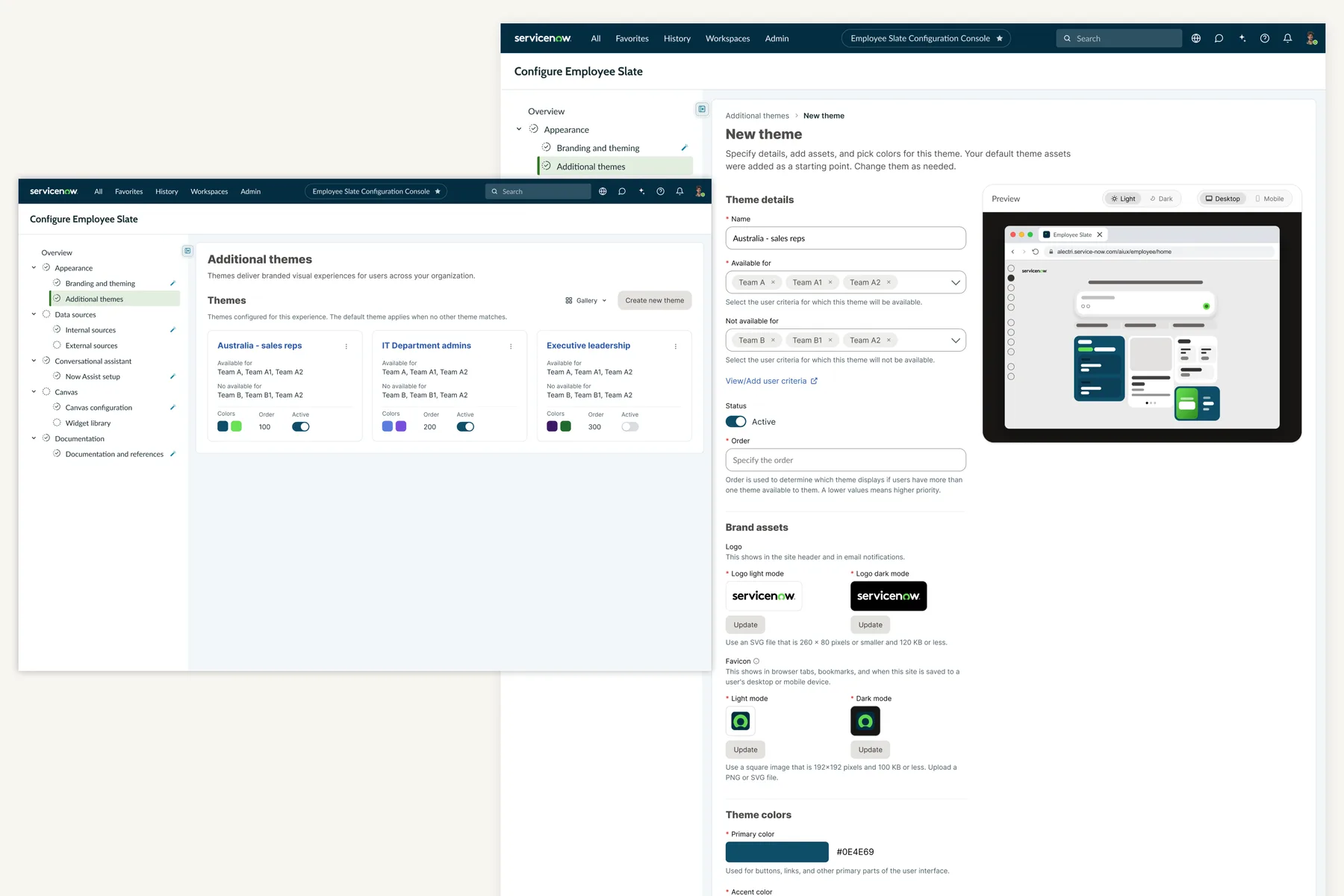
Task: Expand Available for dropdown arrow
Action: point(955,282)
